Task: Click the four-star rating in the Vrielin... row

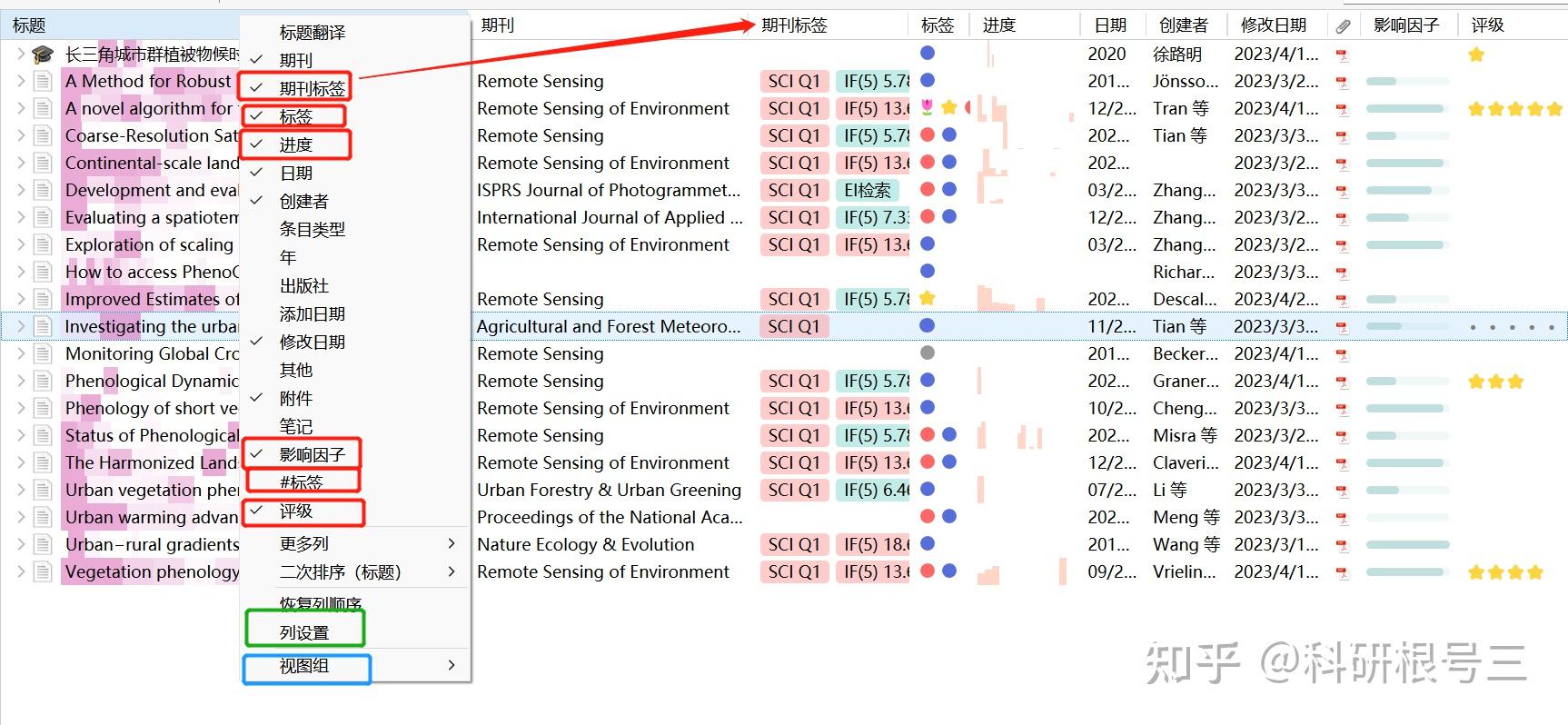Action: tap(1505, 572)
